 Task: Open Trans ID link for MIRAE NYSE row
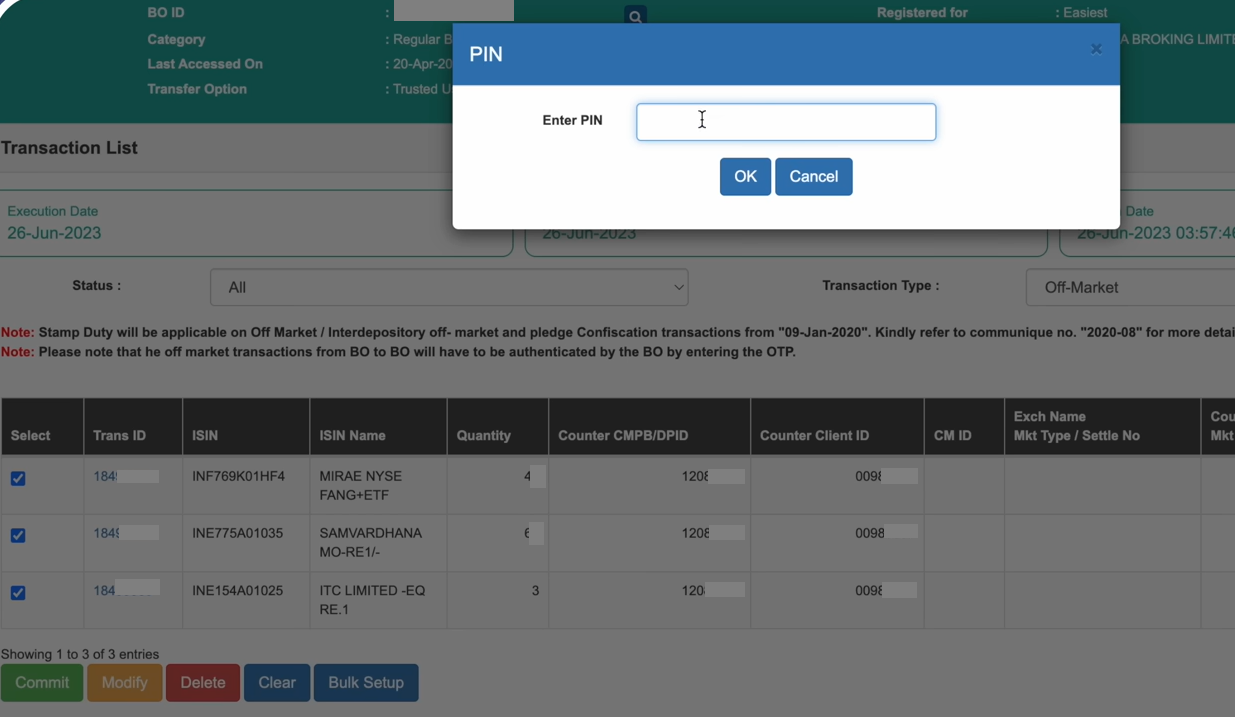[x=105, y=477]
